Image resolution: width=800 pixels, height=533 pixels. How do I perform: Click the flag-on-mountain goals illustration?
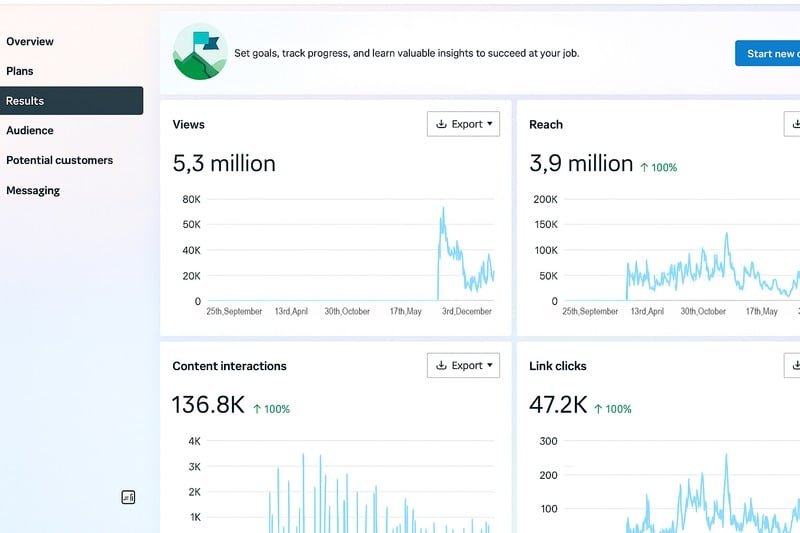[200, 52]
